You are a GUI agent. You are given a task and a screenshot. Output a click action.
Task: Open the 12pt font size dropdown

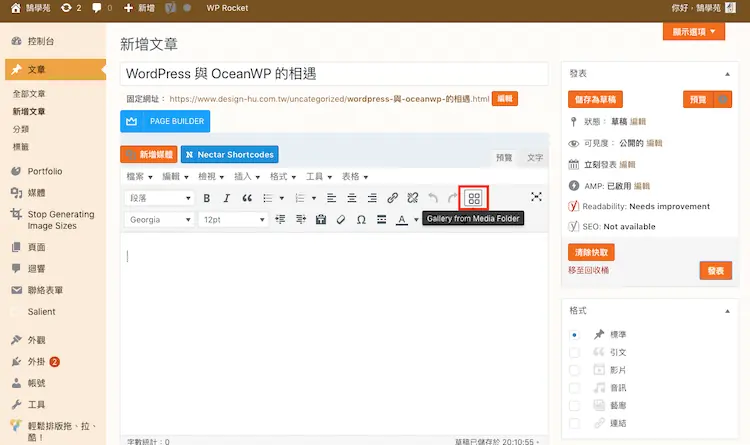pos(233,220)
